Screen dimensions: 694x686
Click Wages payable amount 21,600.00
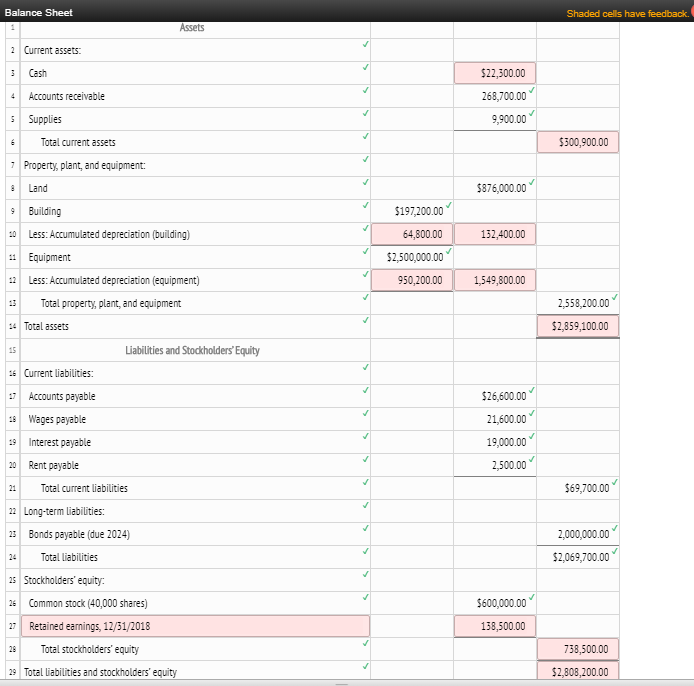coord(494,419)
